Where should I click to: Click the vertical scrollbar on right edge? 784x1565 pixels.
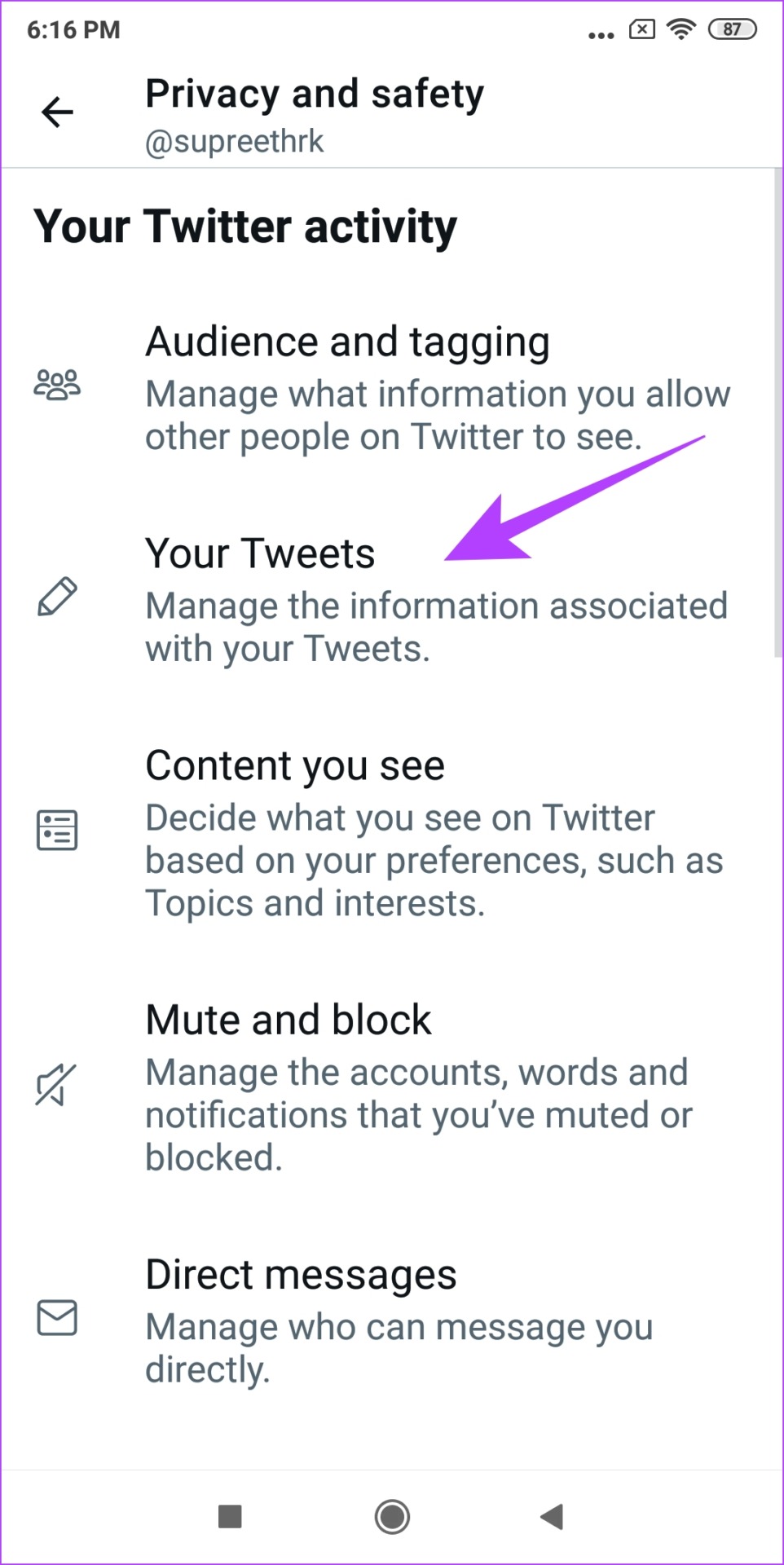(777, 412)
